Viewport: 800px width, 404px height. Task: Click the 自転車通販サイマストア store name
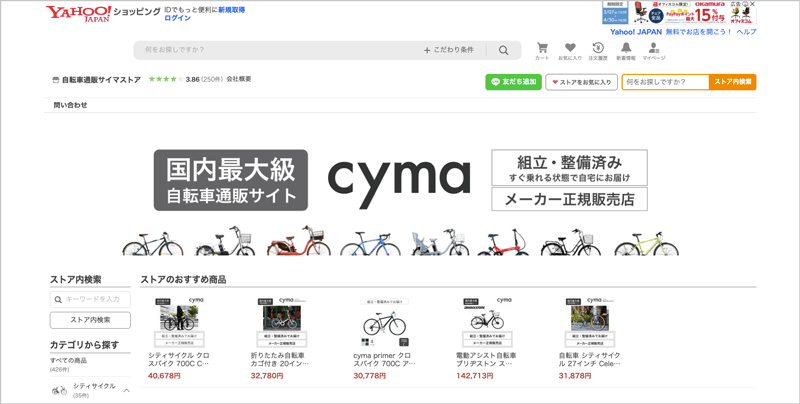[x=101, y=80]
